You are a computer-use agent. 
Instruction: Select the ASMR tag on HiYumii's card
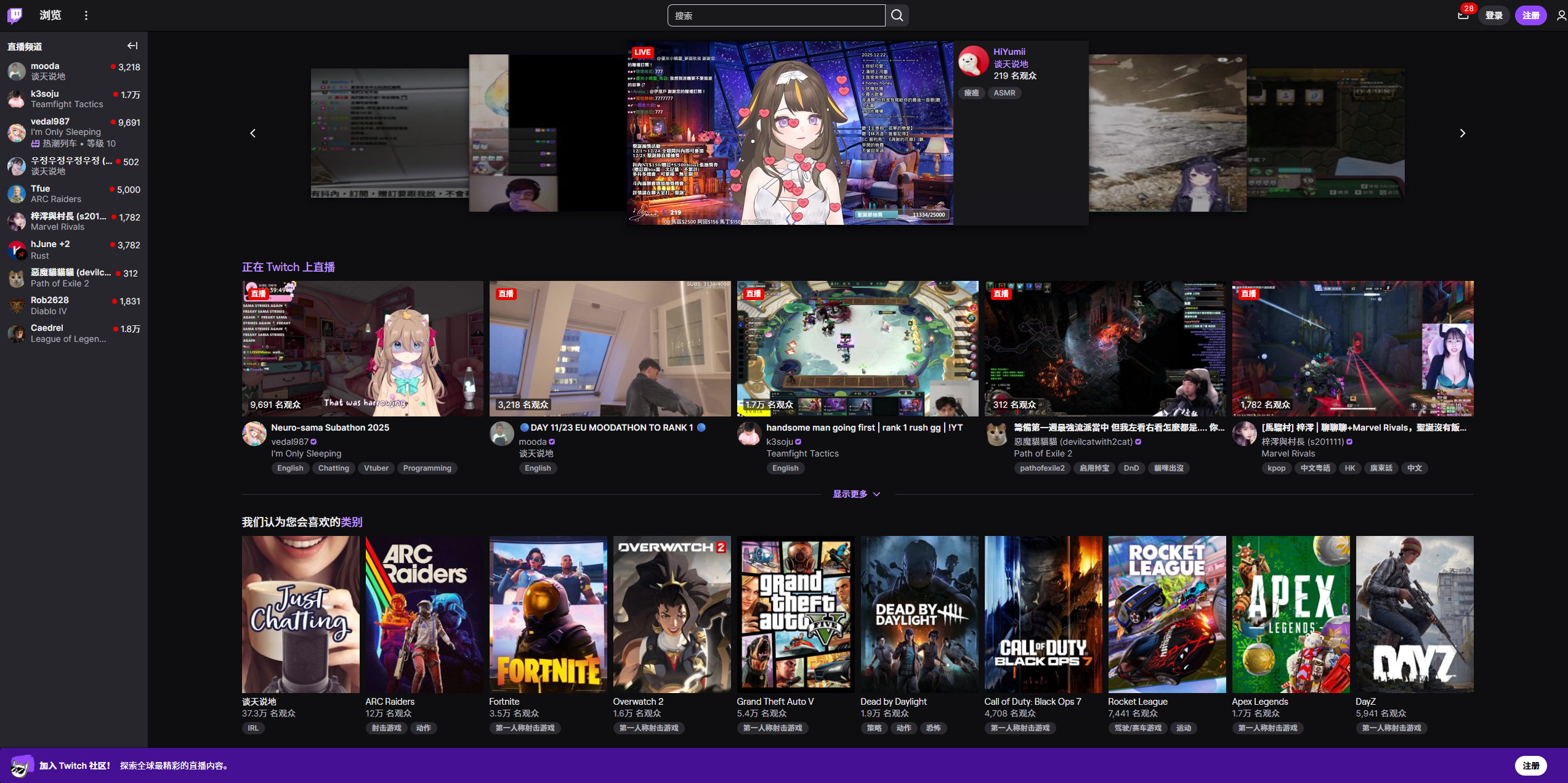click(x=1004, y=92)
